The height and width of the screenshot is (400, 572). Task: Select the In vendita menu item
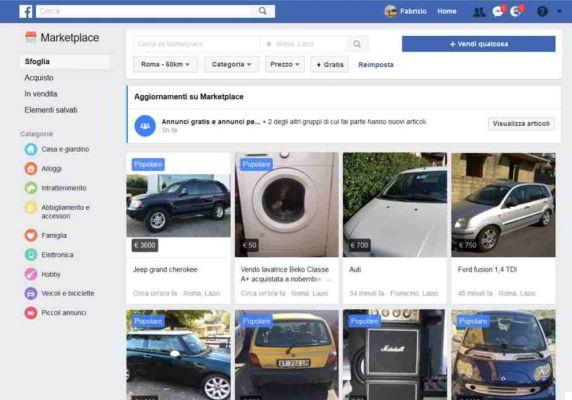(41, 94)
